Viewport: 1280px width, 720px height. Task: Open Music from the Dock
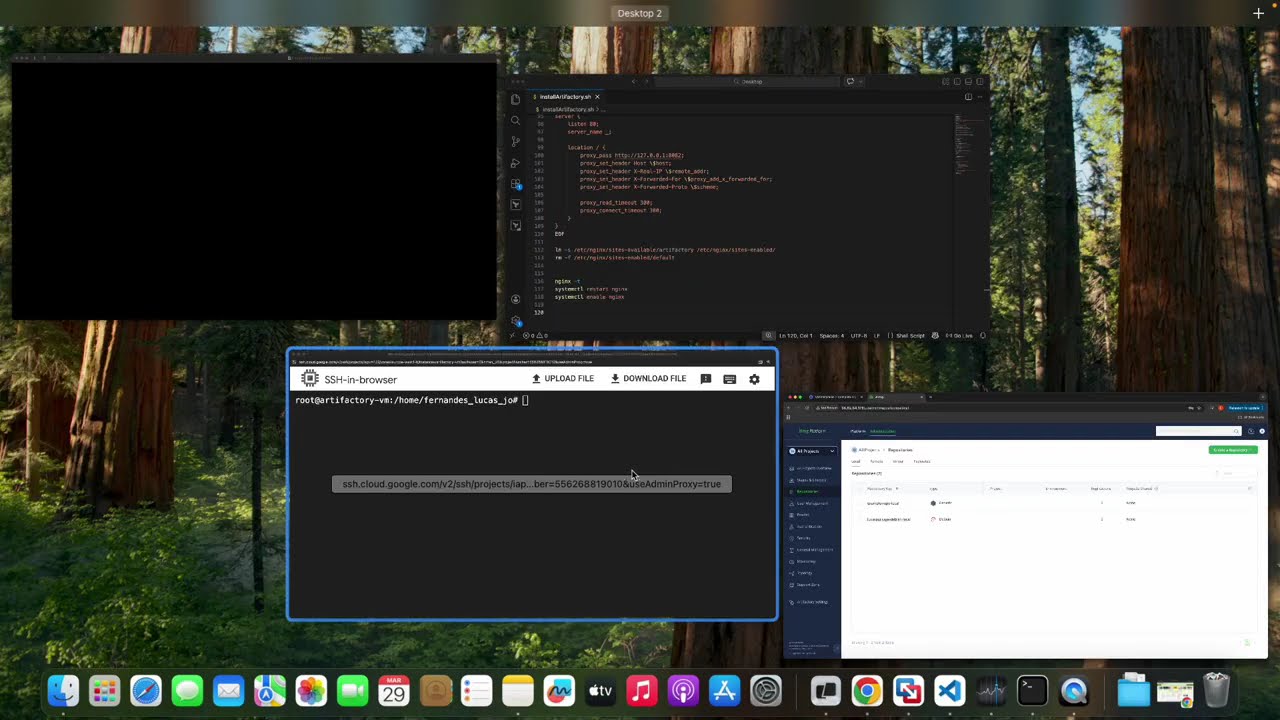coord(642,691)
